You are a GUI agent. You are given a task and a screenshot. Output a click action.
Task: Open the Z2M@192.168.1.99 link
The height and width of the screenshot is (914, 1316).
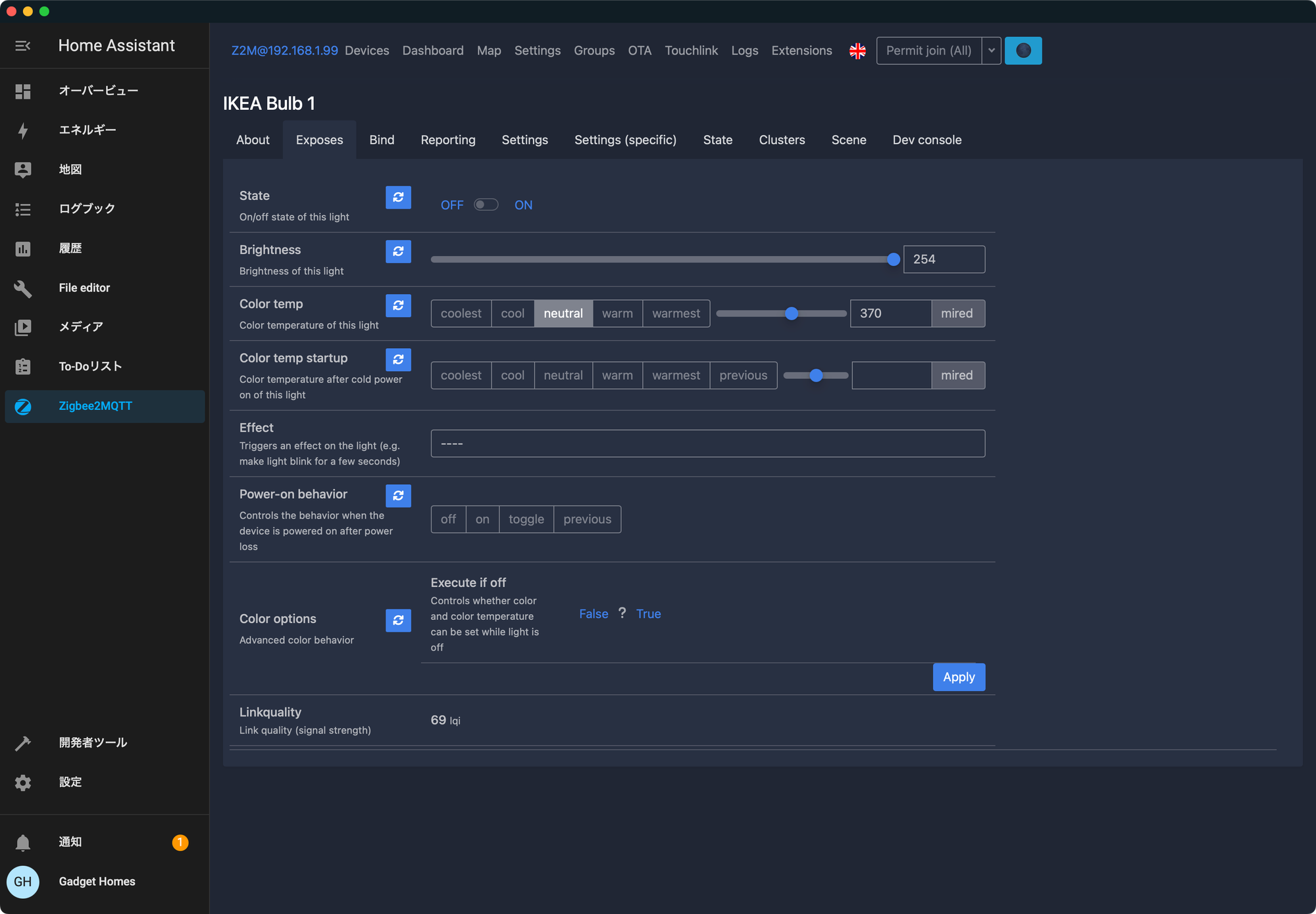tap(284, 51)
